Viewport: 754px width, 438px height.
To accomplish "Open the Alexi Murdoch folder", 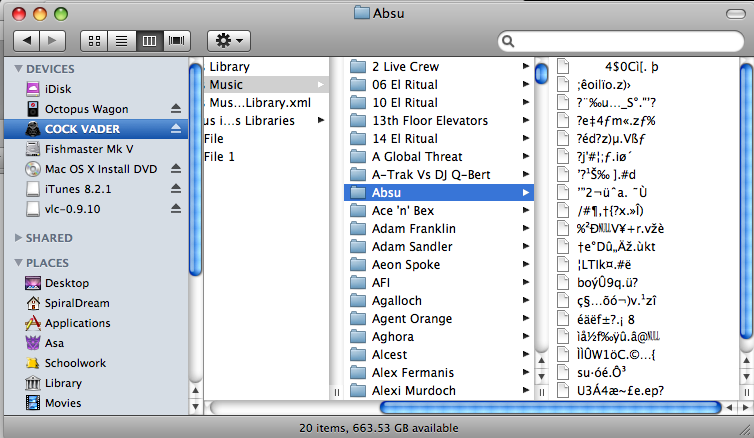I will (439, 390).
